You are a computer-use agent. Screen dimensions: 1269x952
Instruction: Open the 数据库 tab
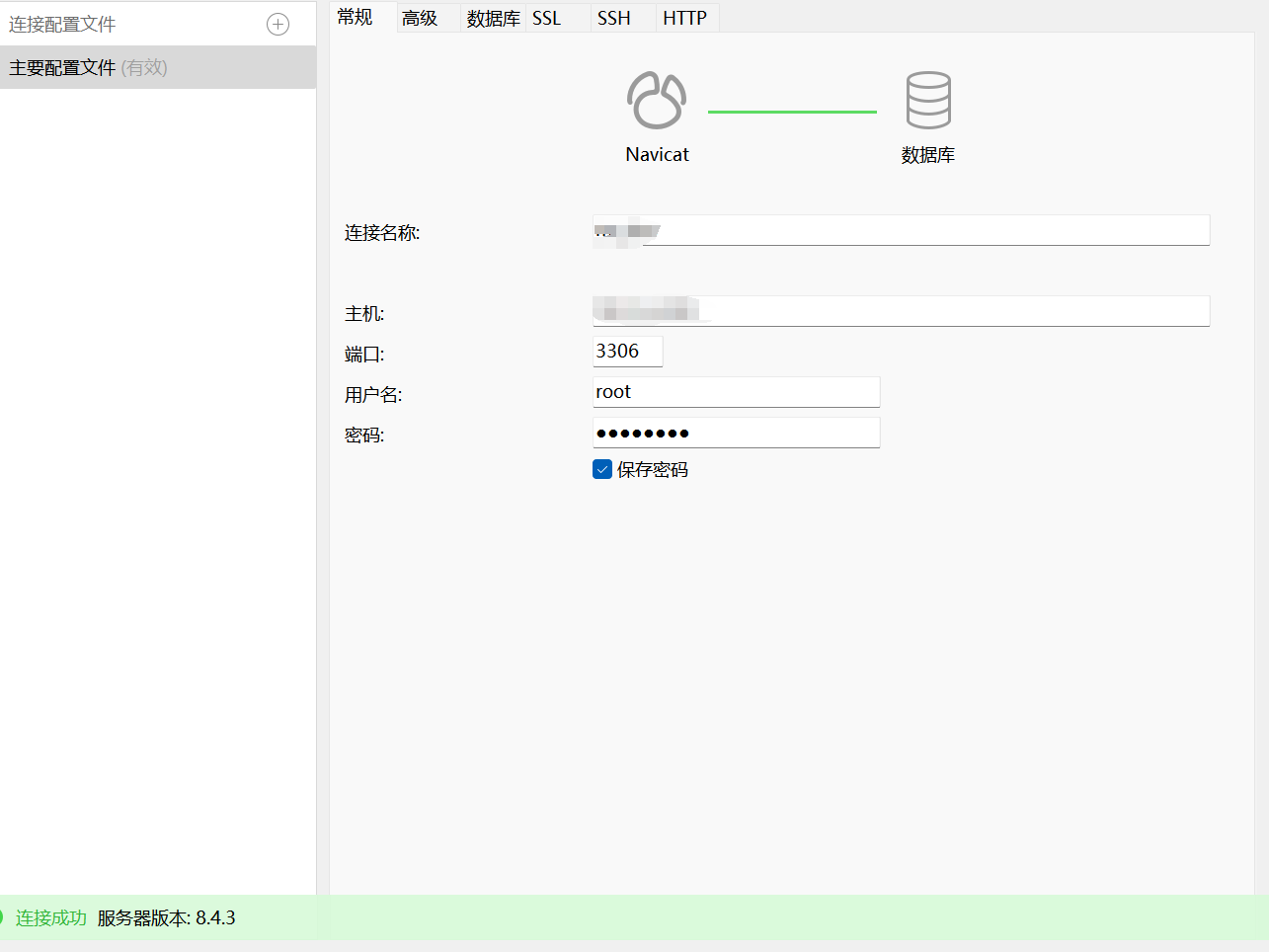[x=494, y=18]
